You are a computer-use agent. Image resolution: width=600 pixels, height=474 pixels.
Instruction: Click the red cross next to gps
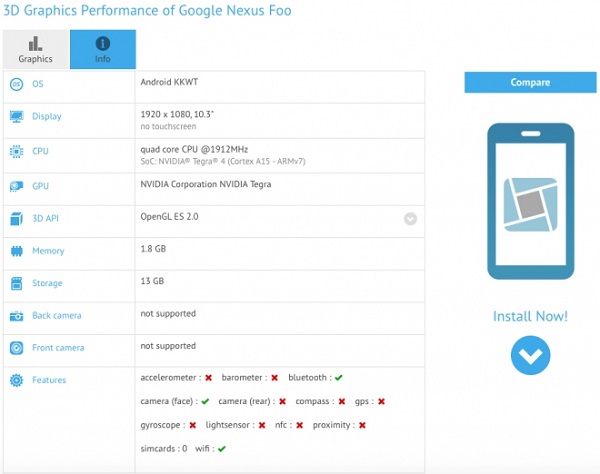(x=382, y=402)
